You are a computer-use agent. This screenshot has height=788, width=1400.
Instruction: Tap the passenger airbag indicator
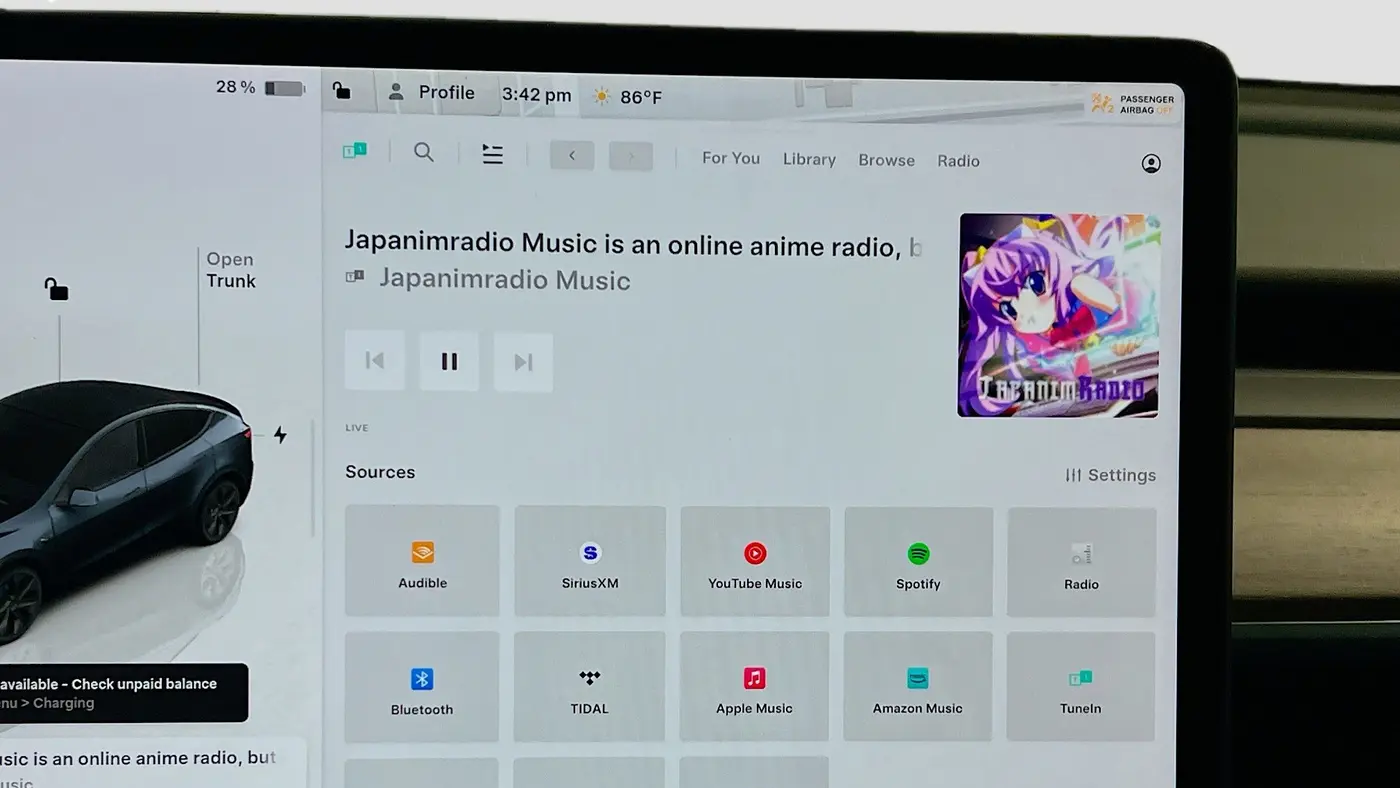(x=1132, y=104)
